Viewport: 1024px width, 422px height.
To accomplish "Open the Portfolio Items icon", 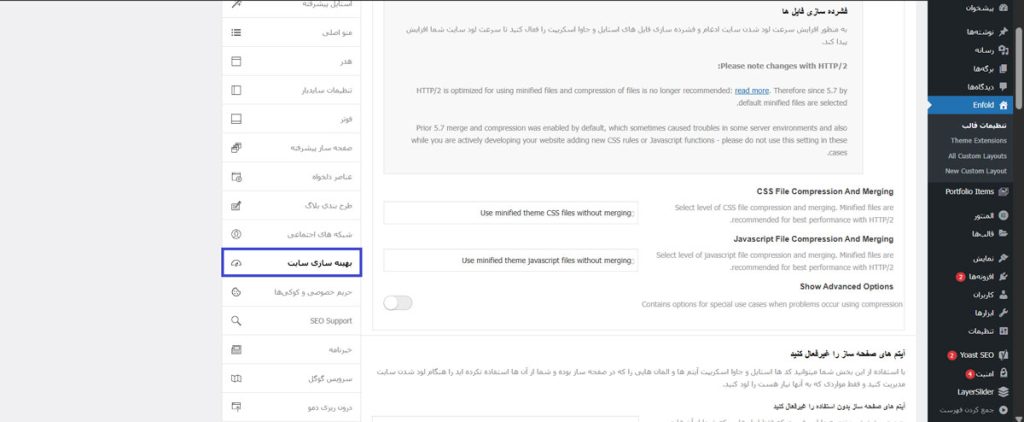I will (1003, 191).
